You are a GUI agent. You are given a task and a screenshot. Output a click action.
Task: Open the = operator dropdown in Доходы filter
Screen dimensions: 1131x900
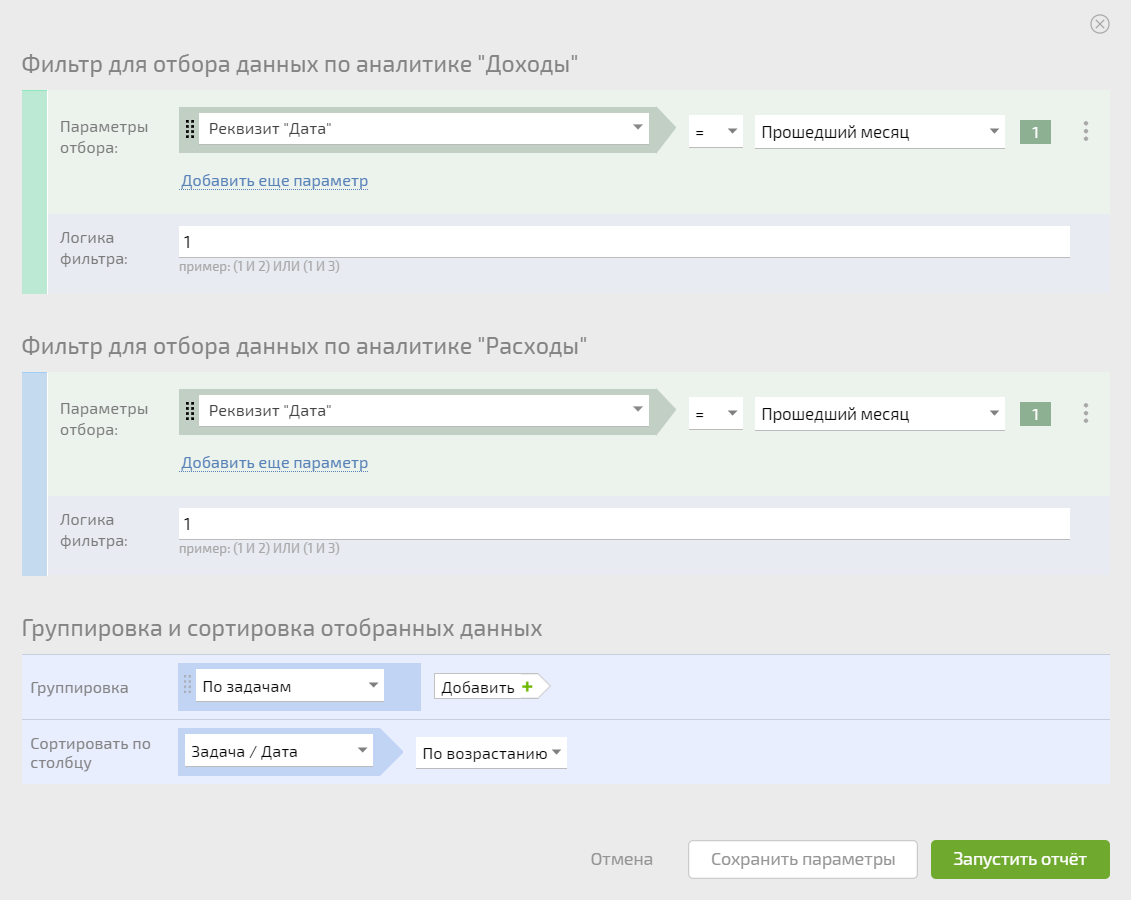click(x=716, y=132)
